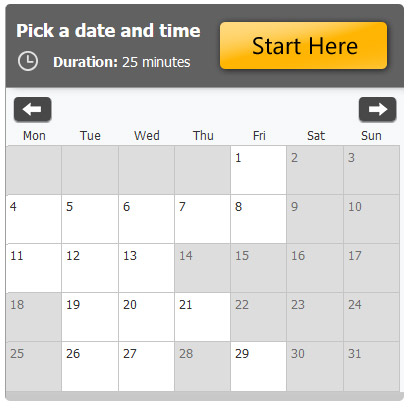Pick date 12 in the calendar
Image resolution: width=409 pixels, height=408 pixels.
[x=90, y=268]
